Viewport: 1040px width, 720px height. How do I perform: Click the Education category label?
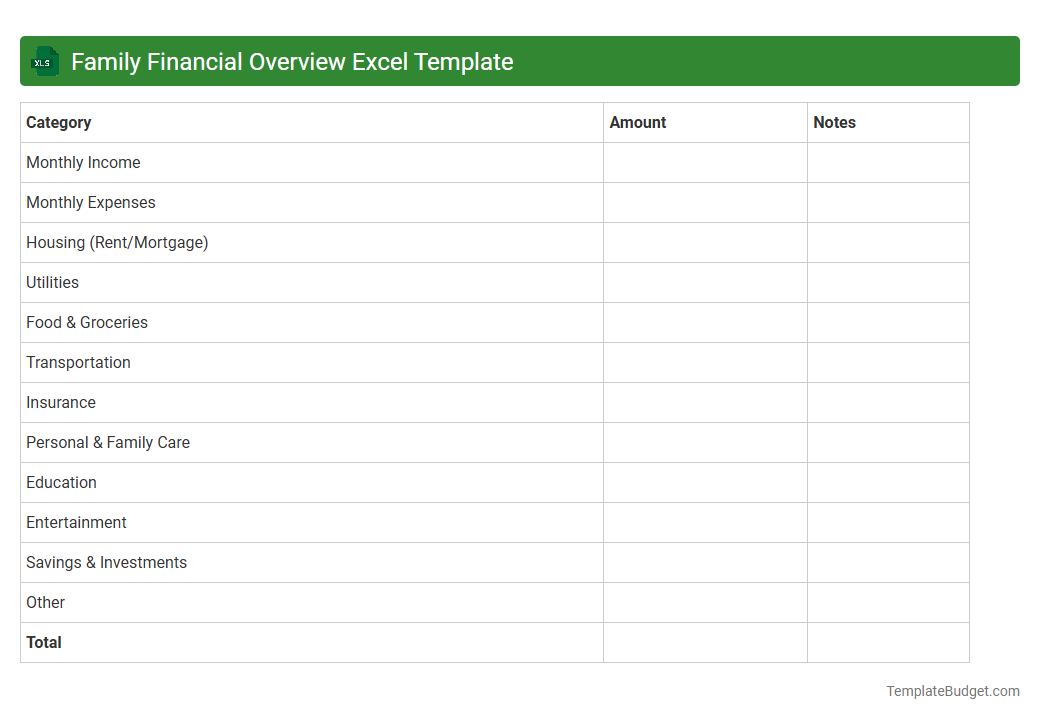click(x=61, y=482)
